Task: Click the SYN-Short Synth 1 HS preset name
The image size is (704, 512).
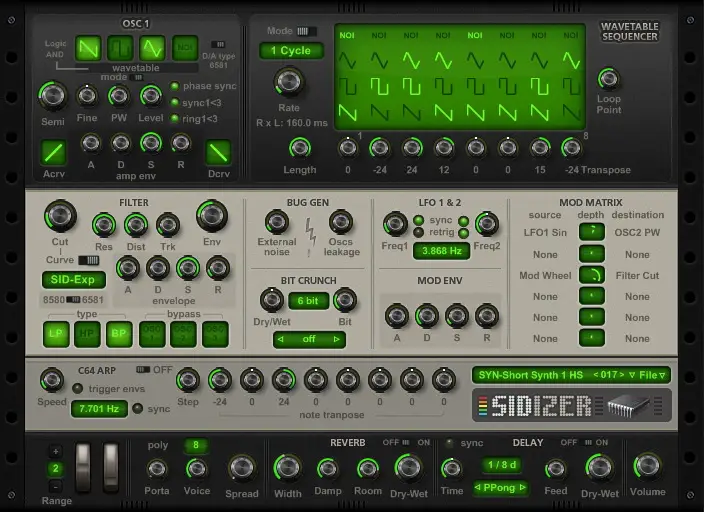Action: (x=531, y=375)
